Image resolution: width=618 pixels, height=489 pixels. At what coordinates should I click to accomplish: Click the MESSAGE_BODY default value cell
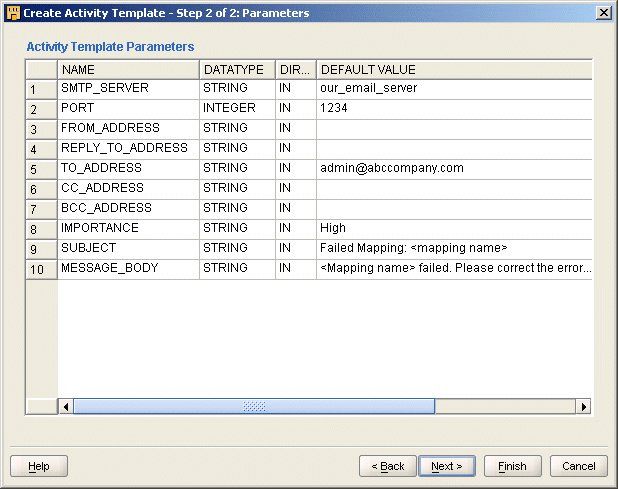click(x=454, y=270)
